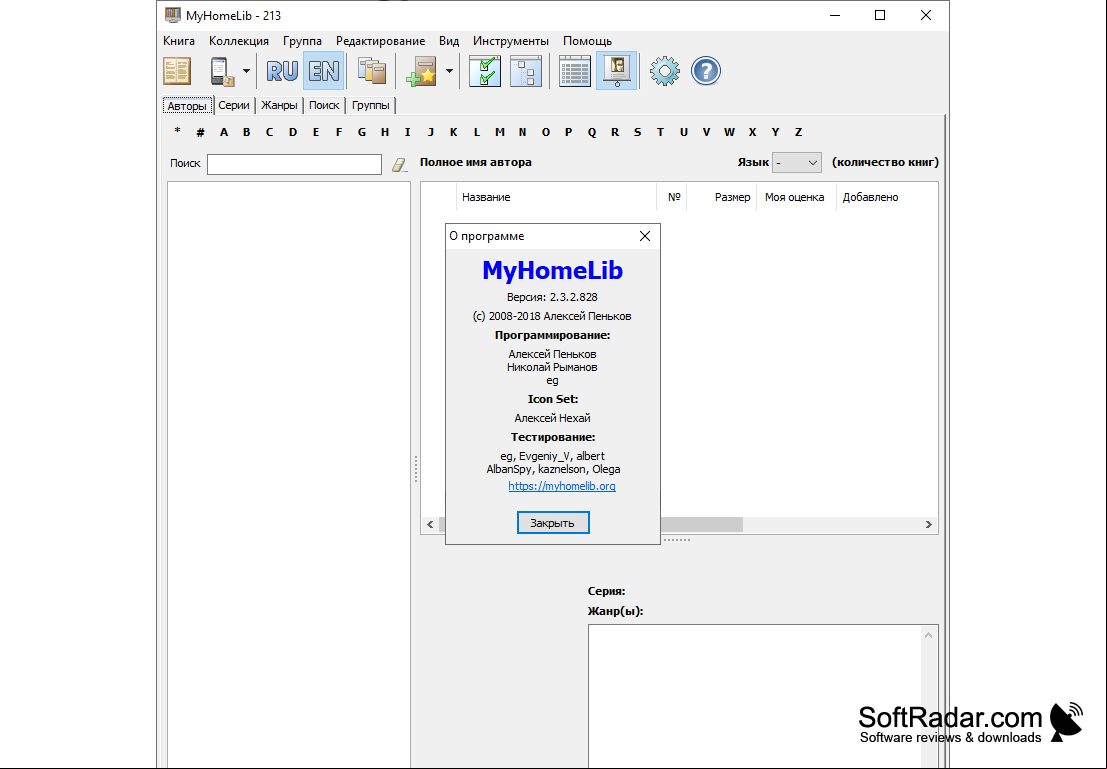Open the Редактирование menu
1107x769 pixels.
click(x=381, y=41)
